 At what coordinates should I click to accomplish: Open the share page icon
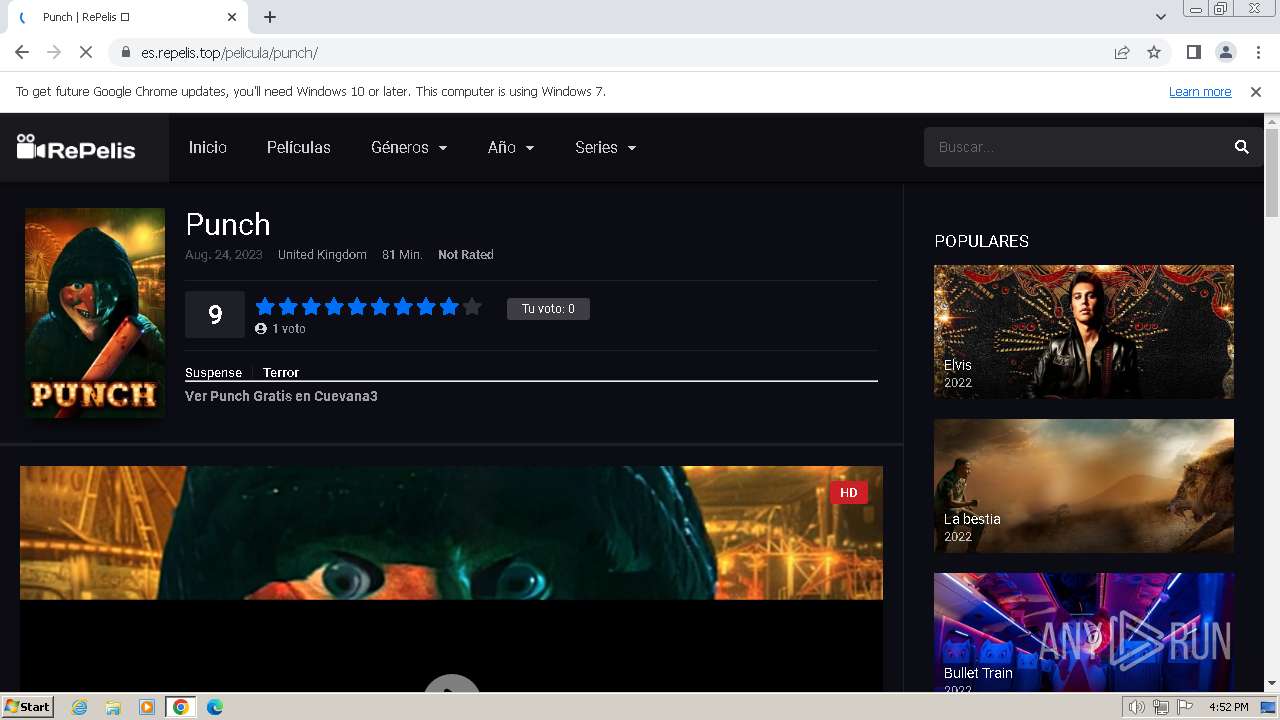click(x=1122, y=52)
